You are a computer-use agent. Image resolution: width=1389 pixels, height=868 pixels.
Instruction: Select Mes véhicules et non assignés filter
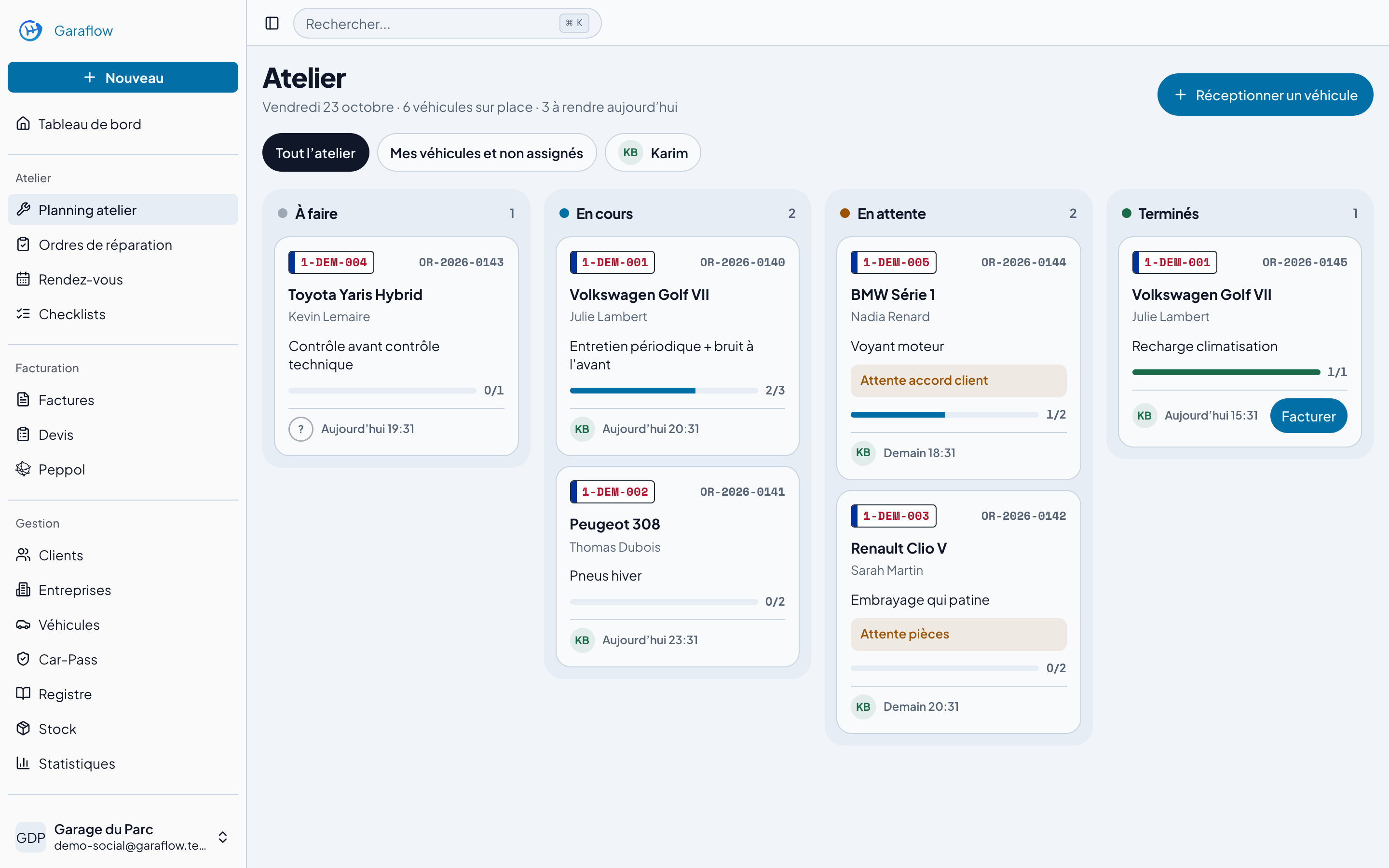click(487, 153)
